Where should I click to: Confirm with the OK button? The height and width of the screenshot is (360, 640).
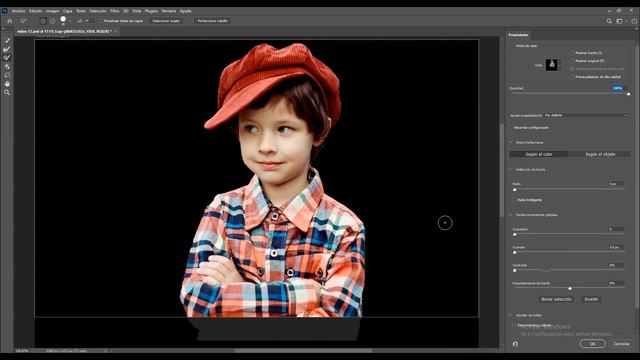(593, 344)
